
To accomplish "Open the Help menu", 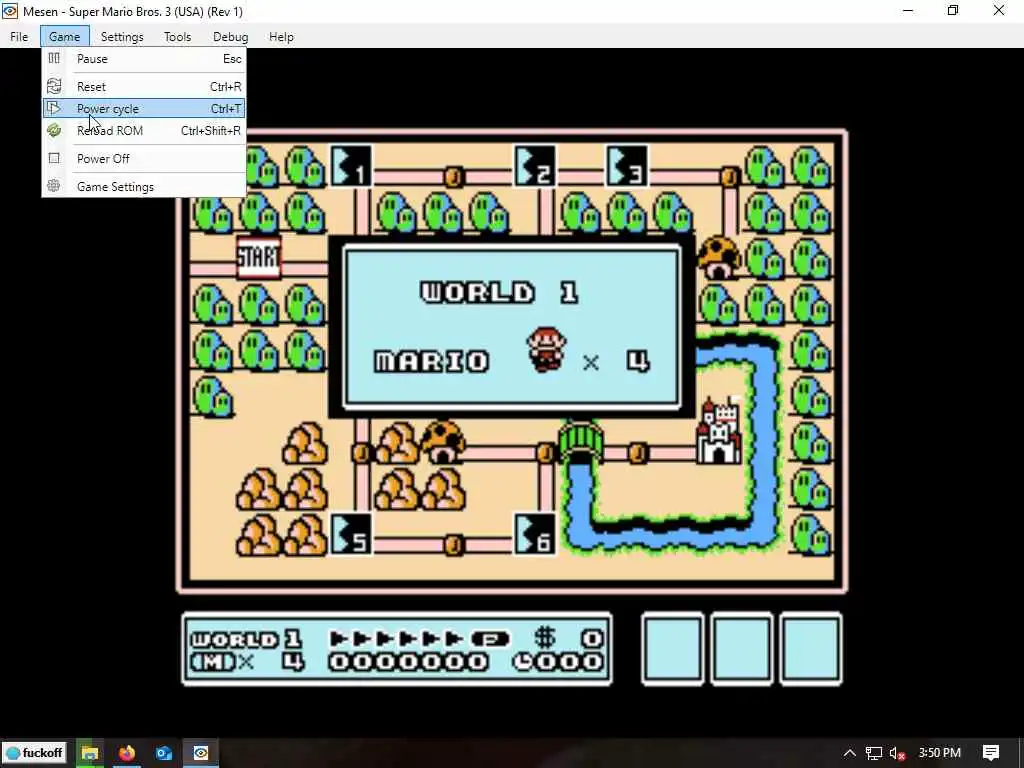I will coord(281,37).
